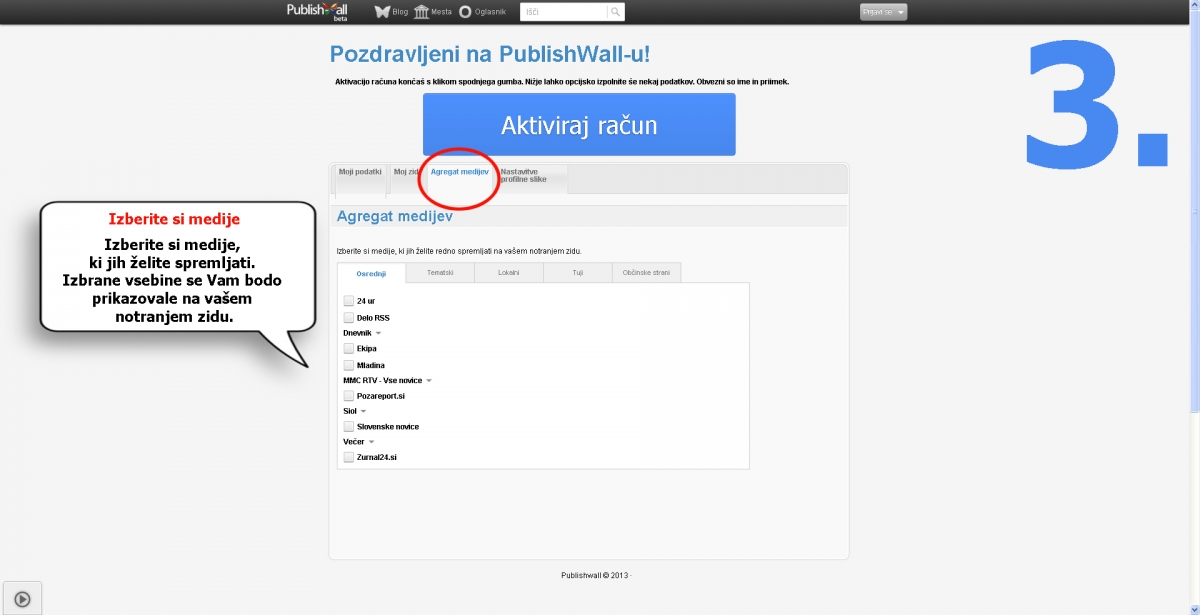Switch to the Tematski tab
Image resolution: width=1200 pixels, height=615 pixels.
click(440, 273)
